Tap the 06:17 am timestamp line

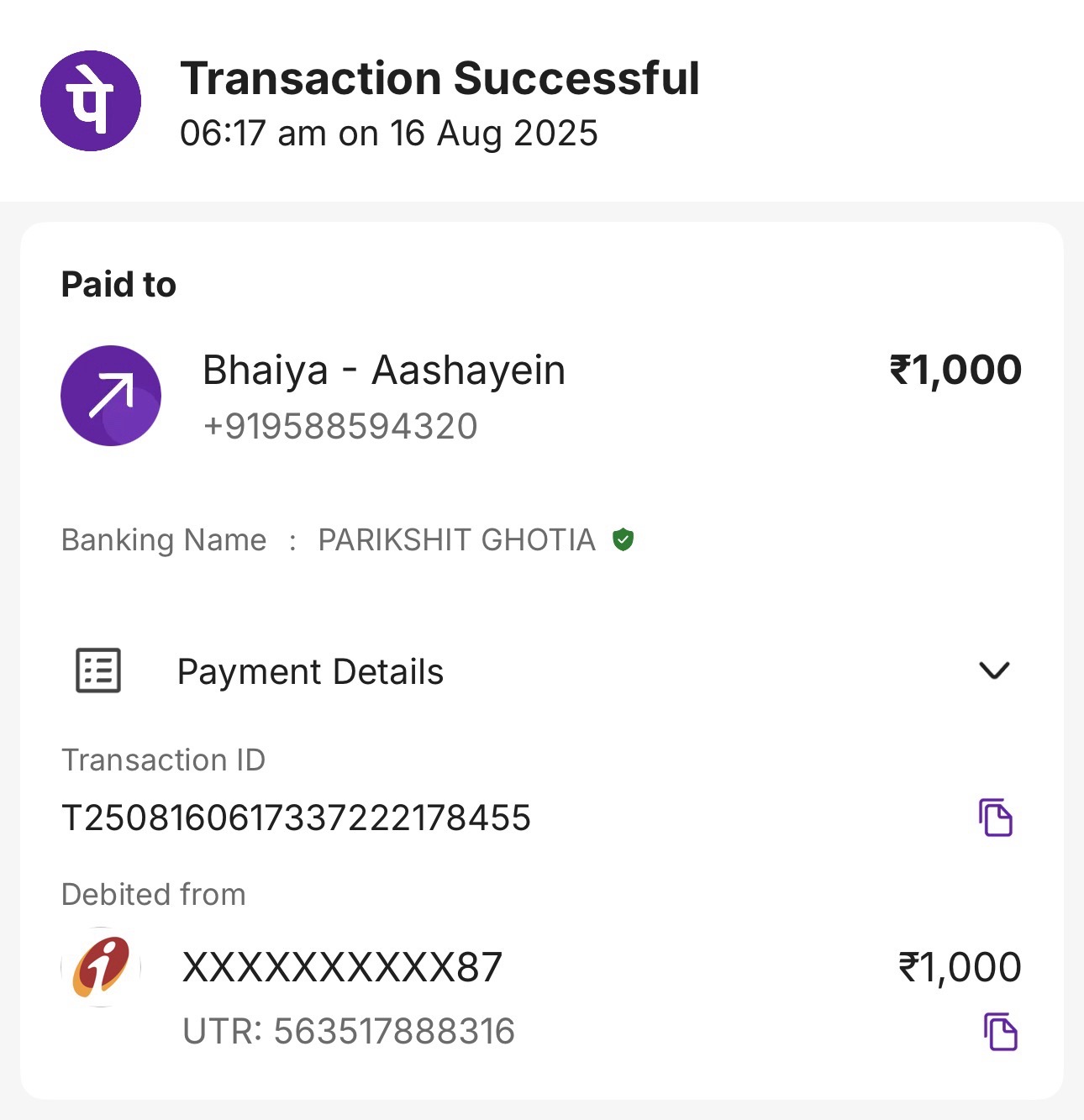pos(389,134)
